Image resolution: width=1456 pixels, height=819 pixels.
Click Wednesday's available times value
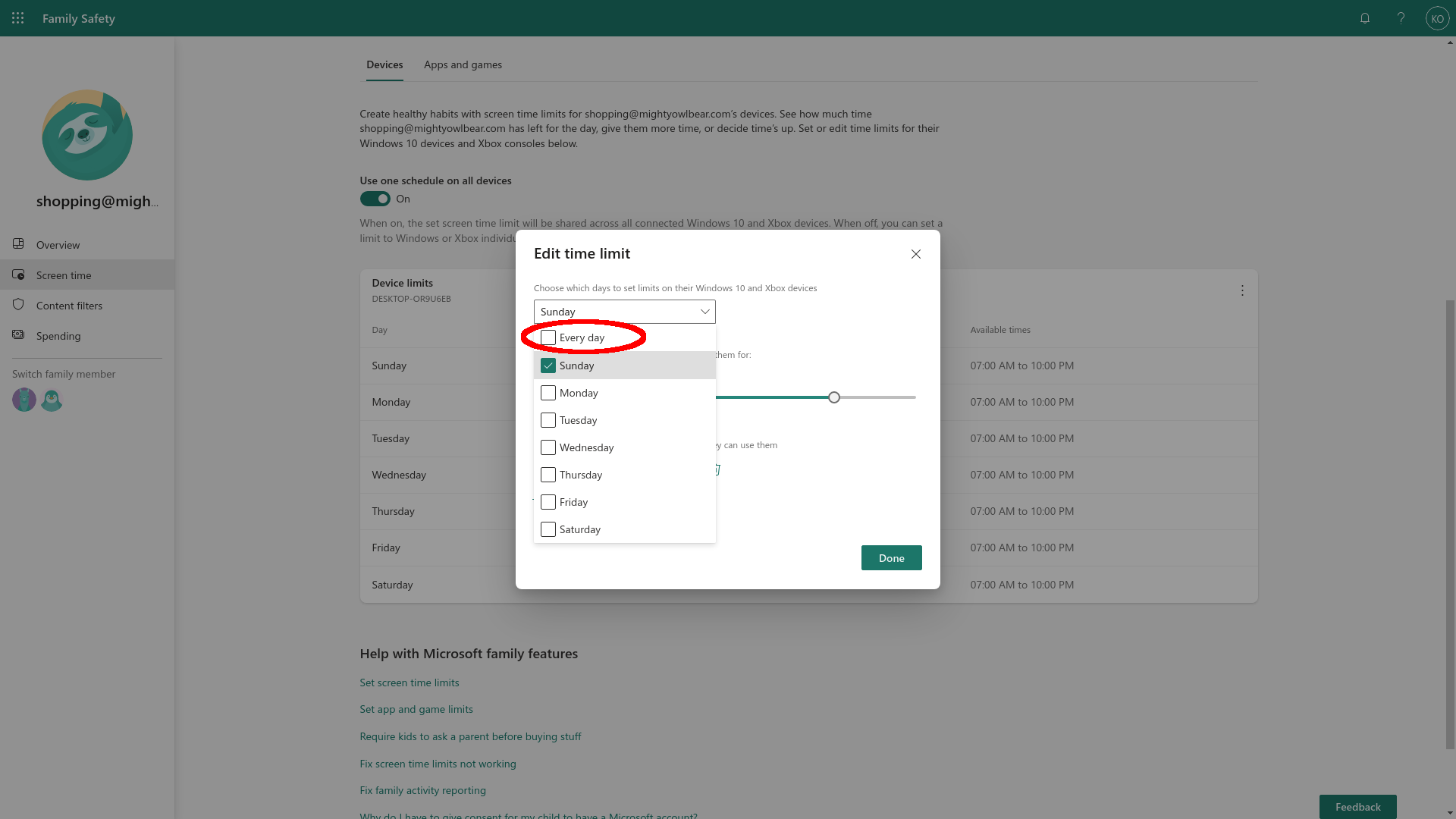pos(1021,475)
